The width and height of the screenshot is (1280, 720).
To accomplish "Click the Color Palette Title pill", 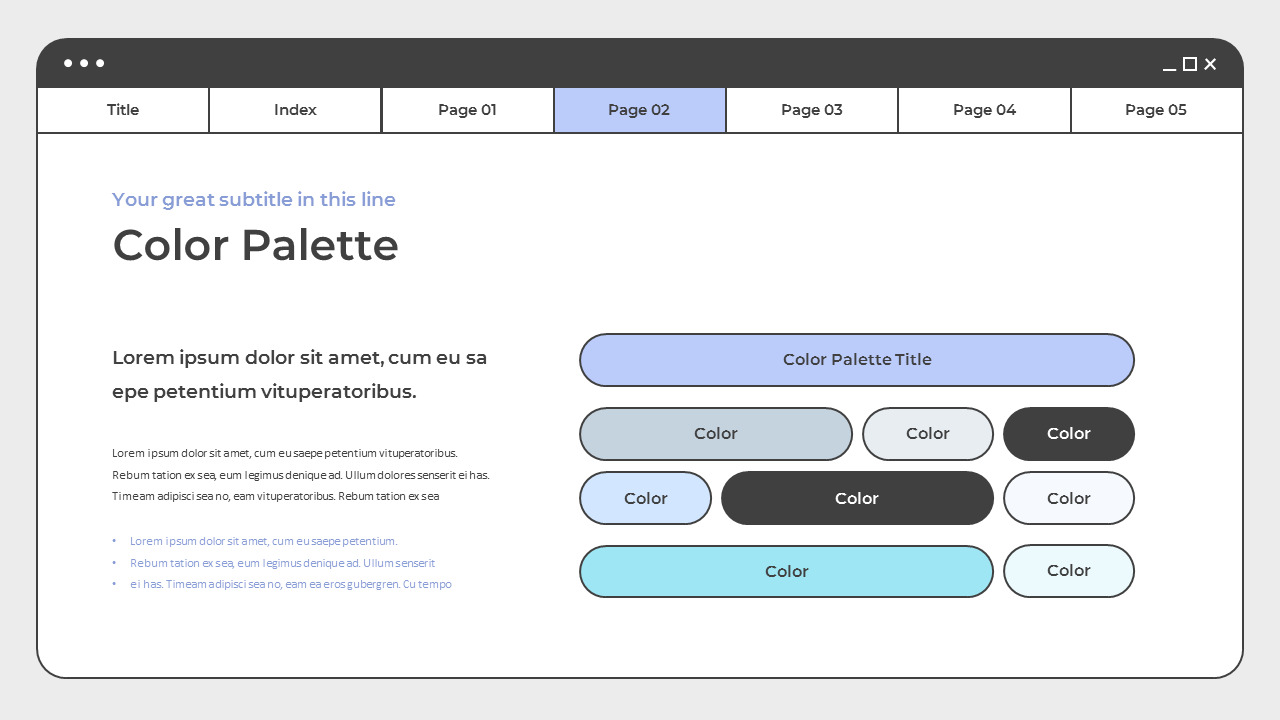I will (x=857, y=359).
